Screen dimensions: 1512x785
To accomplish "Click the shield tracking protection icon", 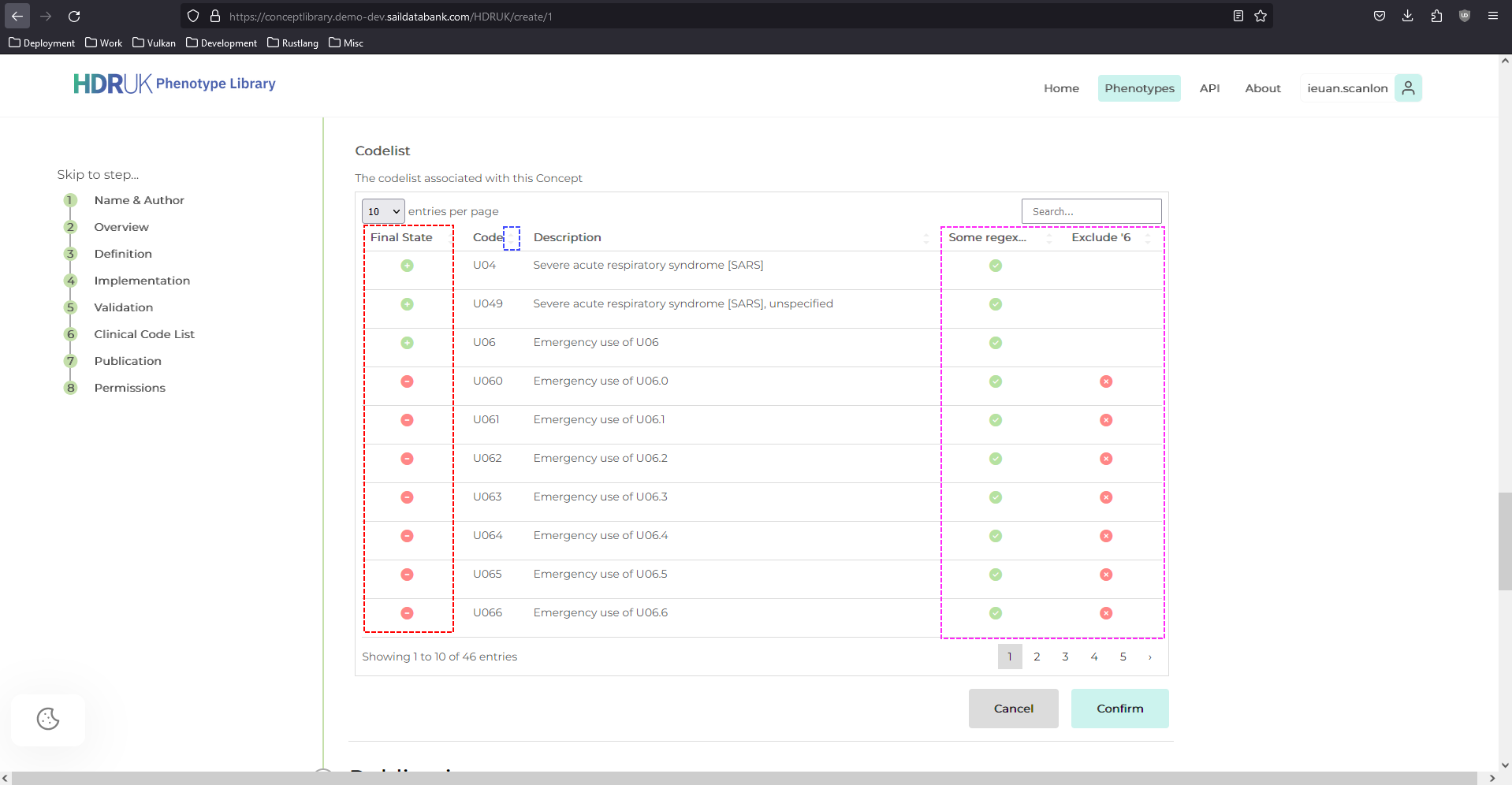I will tap(193, 16).
